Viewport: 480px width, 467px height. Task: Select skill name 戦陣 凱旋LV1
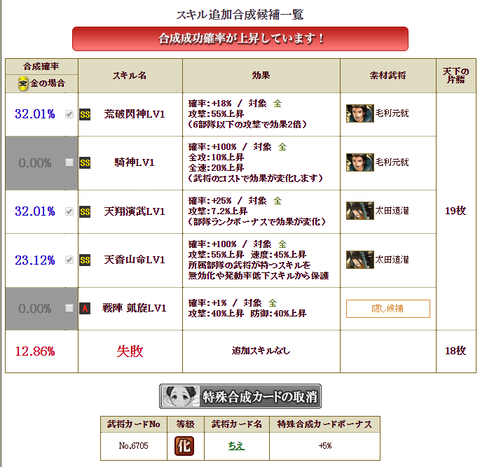(134, 308)
